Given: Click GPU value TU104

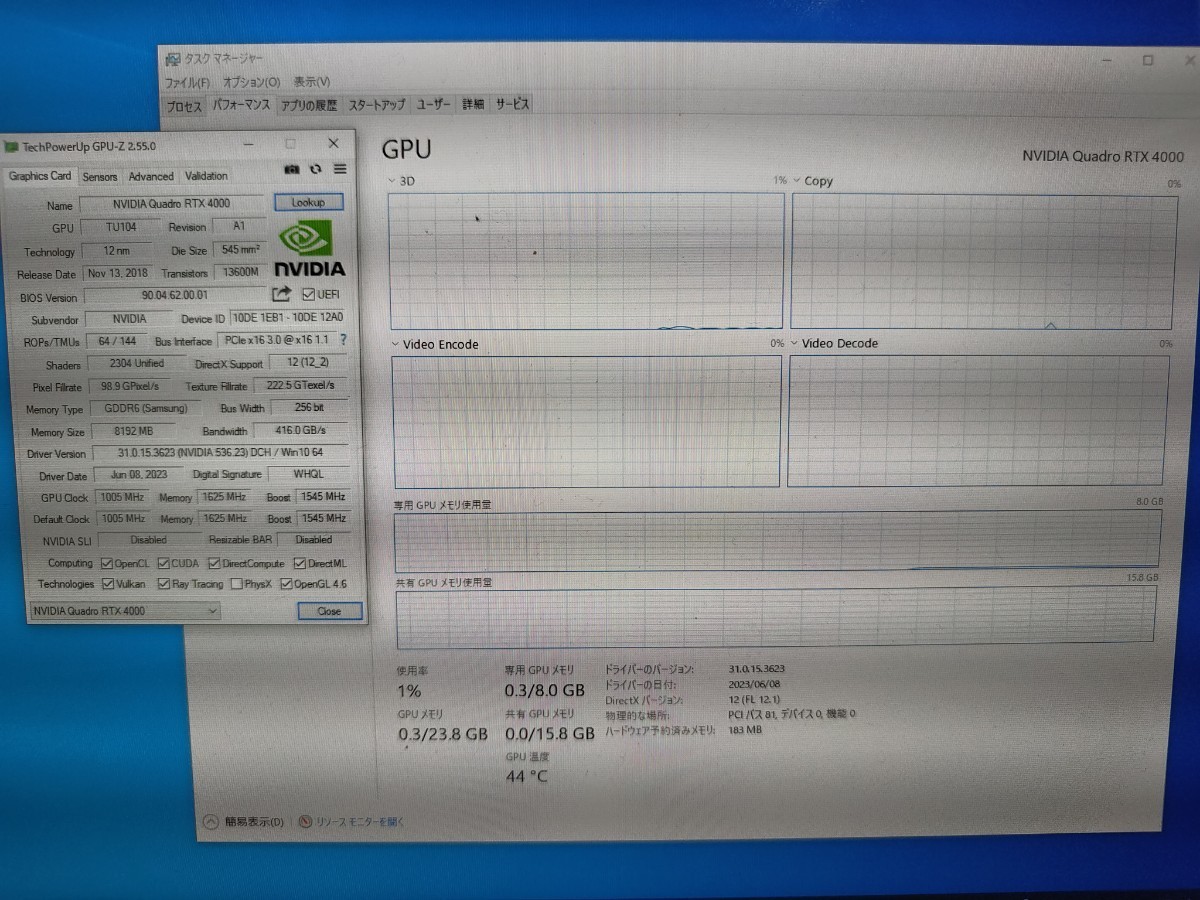Looking at the screenshot, I should point(121,227).
